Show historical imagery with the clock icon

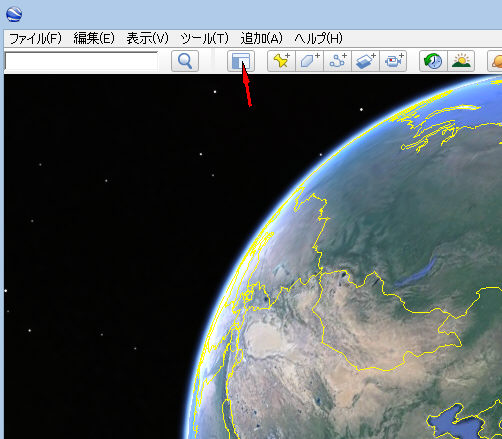(x=433, y=61)
